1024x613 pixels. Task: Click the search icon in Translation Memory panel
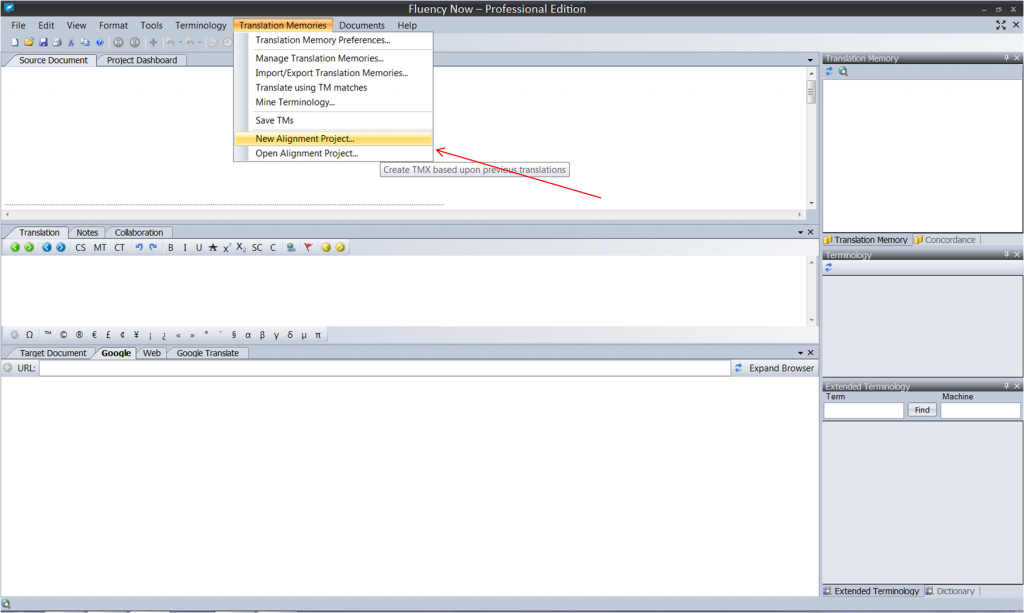coord(843,72)
